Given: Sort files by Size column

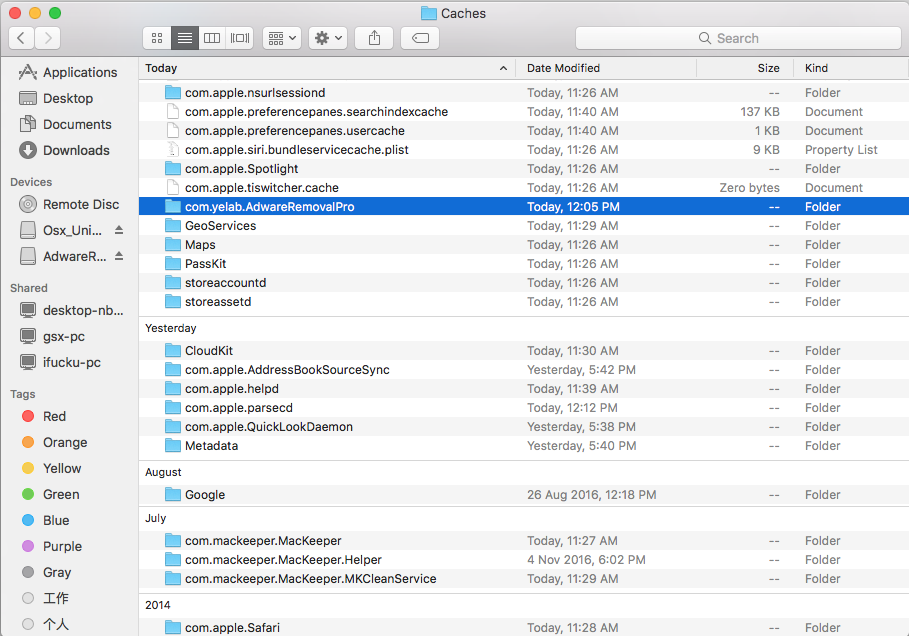Looking at the screenshot, I should tap(768, 68).
